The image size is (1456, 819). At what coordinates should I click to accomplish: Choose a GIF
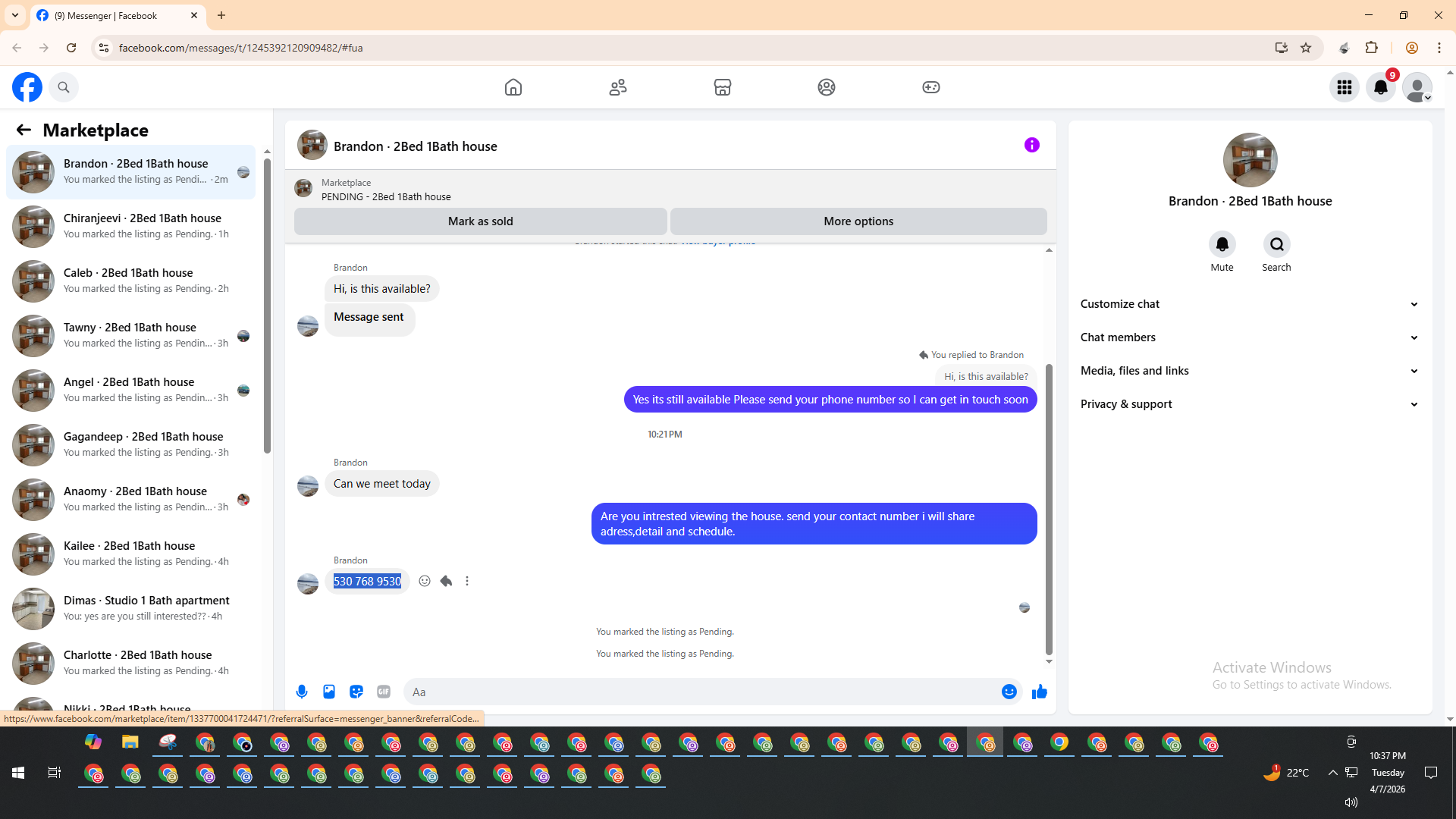[384, 692]
